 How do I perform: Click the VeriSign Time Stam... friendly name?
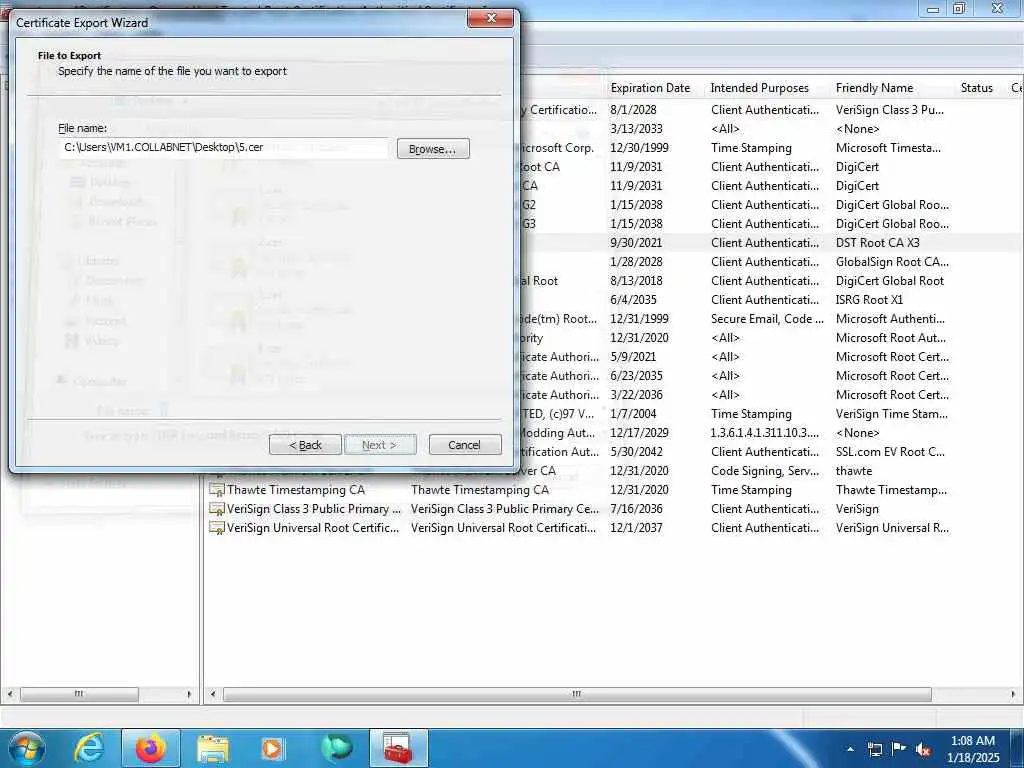point(891,414)
